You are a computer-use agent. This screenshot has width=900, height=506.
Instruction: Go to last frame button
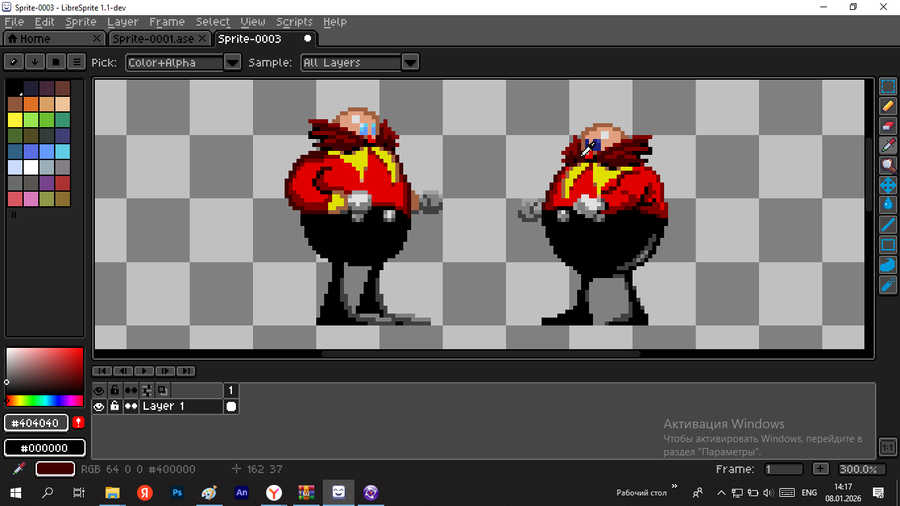pos(186,371)
